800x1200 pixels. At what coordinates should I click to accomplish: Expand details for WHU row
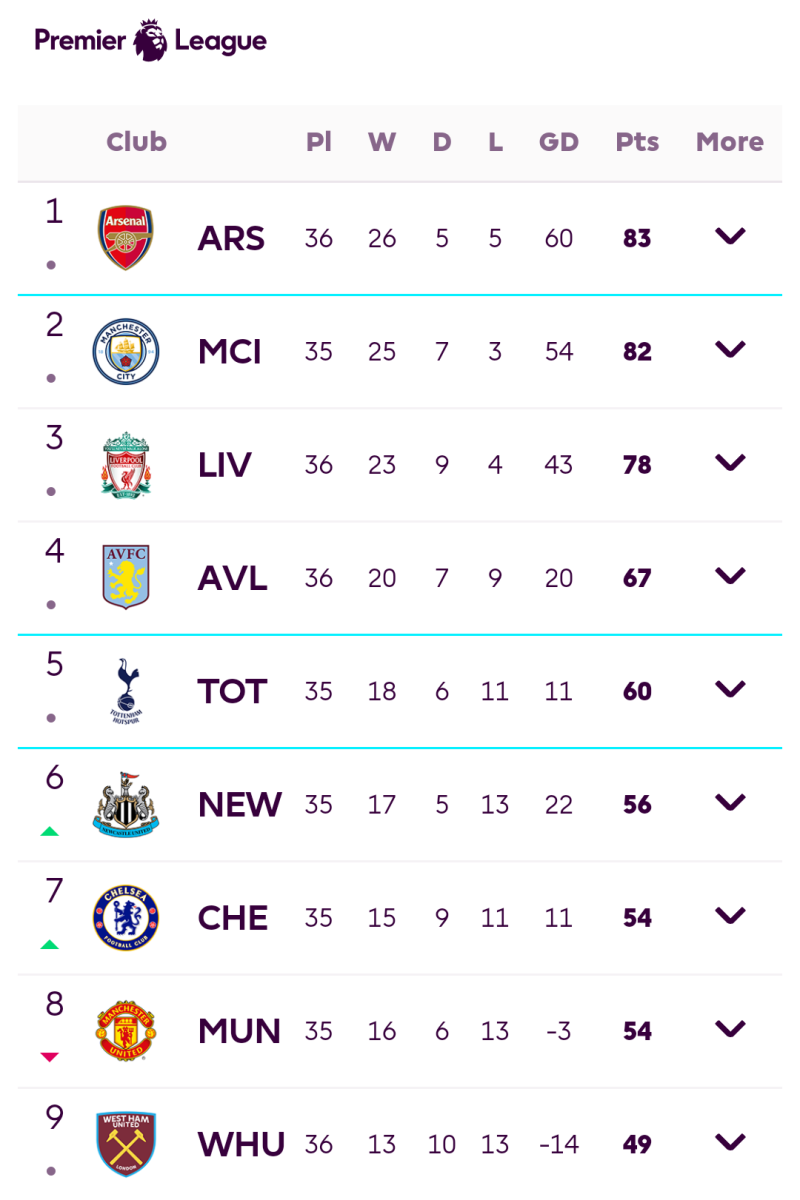729,1141
